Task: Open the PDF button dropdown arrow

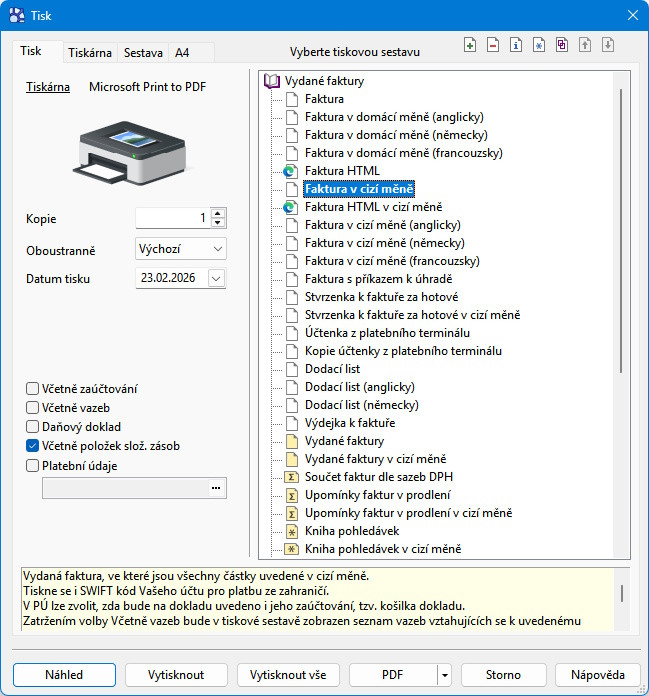Action: pyautogui.click(x=444, y=675)
